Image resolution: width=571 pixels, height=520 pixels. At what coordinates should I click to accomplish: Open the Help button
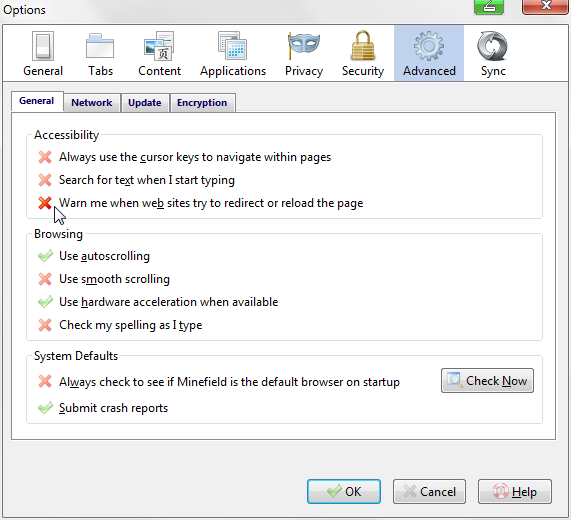(x=515, y=492)
